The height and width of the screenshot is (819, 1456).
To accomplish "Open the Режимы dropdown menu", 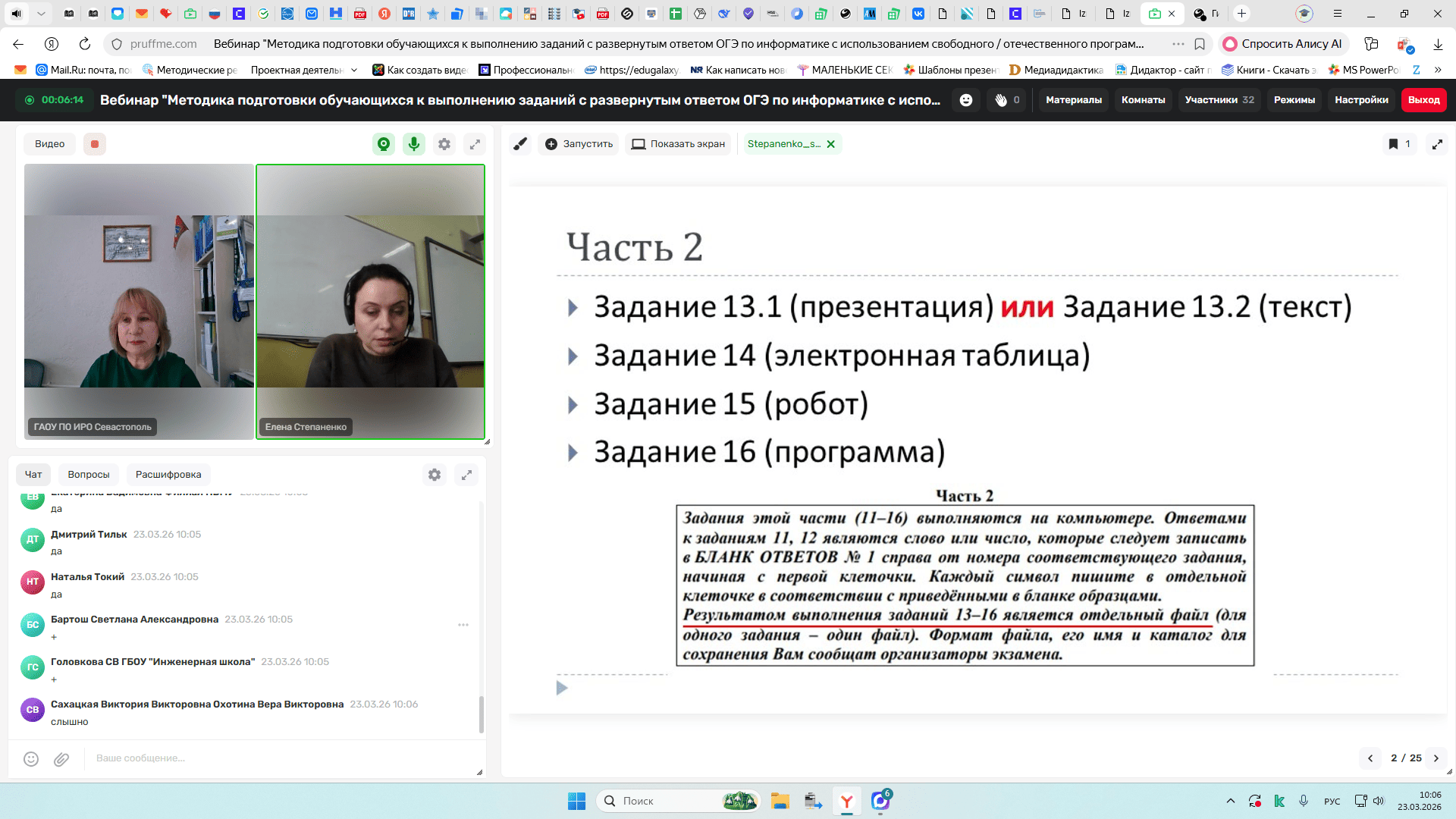I will (1294, 100).
